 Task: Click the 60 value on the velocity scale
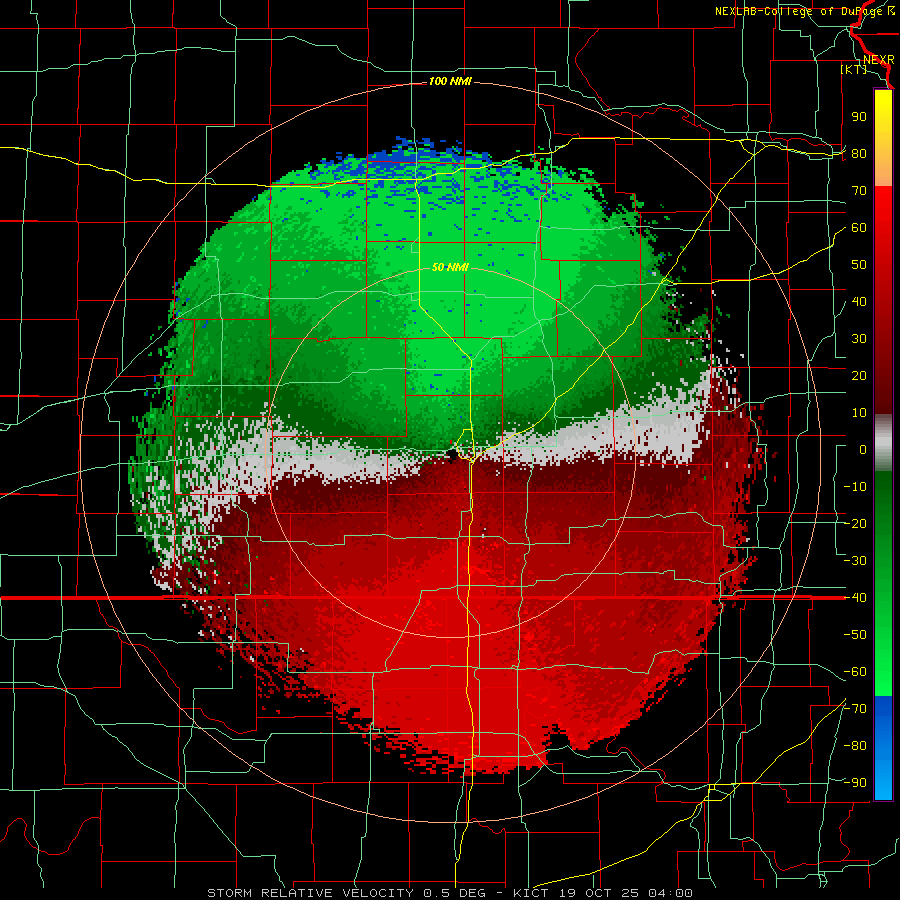(859, 228)
